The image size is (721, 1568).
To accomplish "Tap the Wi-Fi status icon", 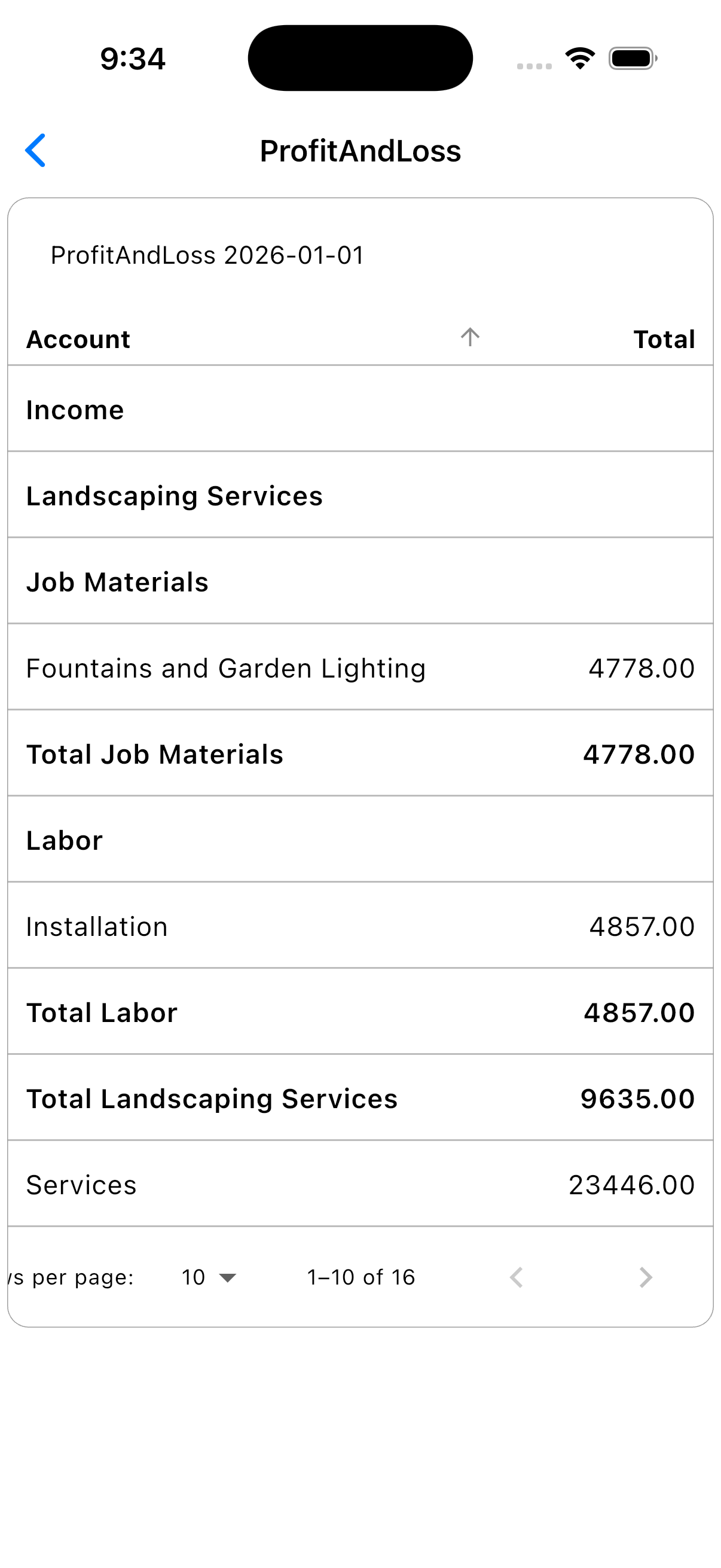I will click(x=580, y=59).
